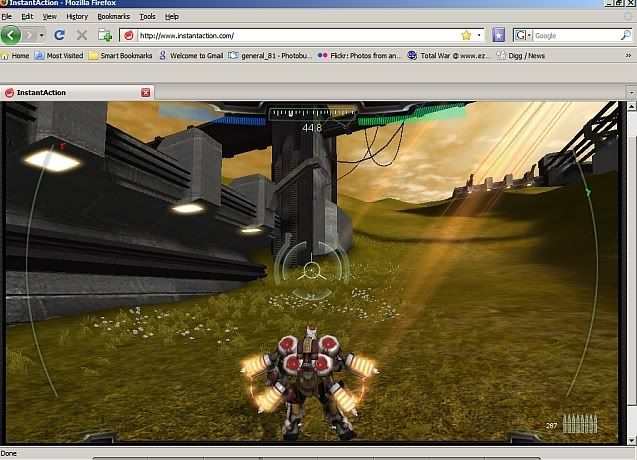This screenshot has height=460, width=637.
Task: Open the Most Visited bookmarks folder
Action: click(x=60, y=56)
